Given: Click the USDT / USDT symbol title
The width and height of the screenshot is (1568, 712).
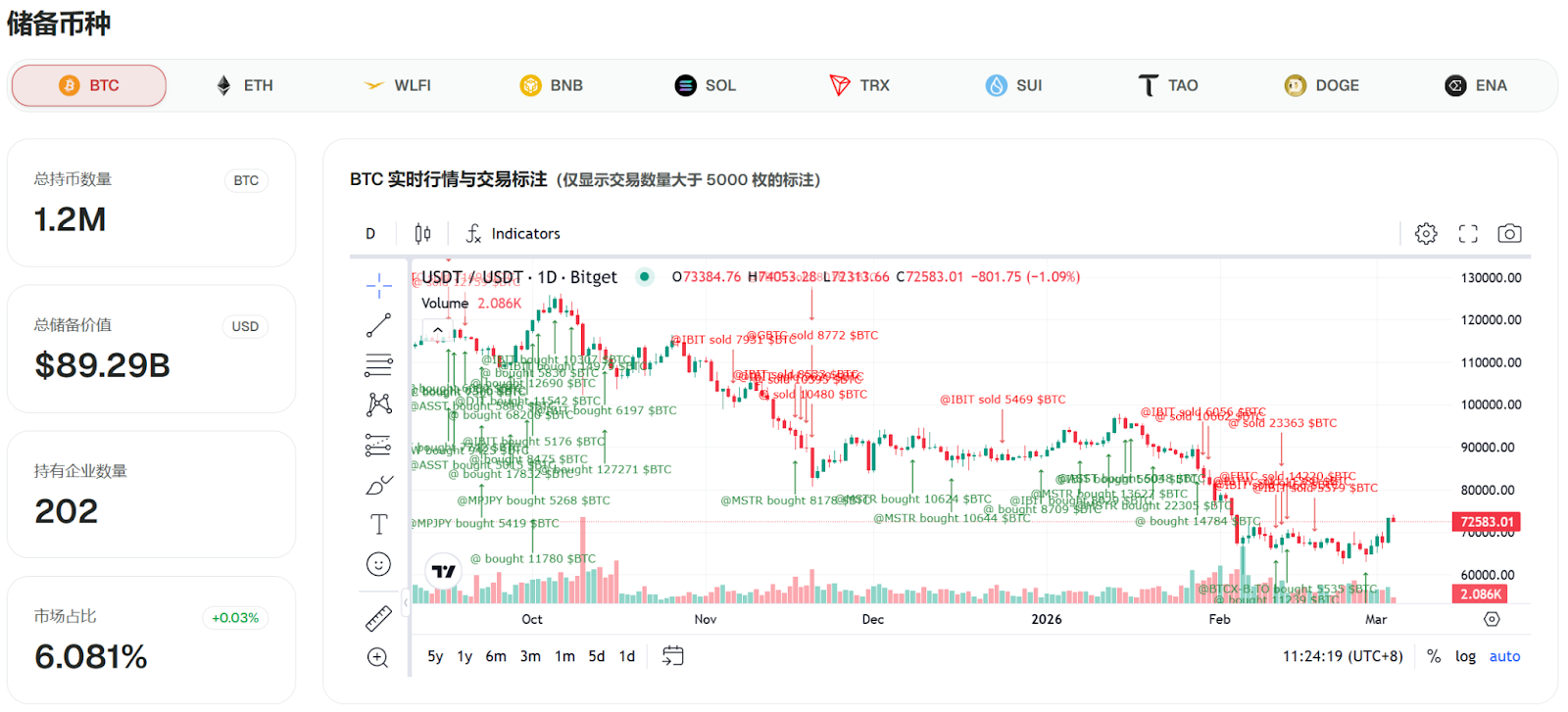Looking at the screenshot, I should (x=519, y=277).
